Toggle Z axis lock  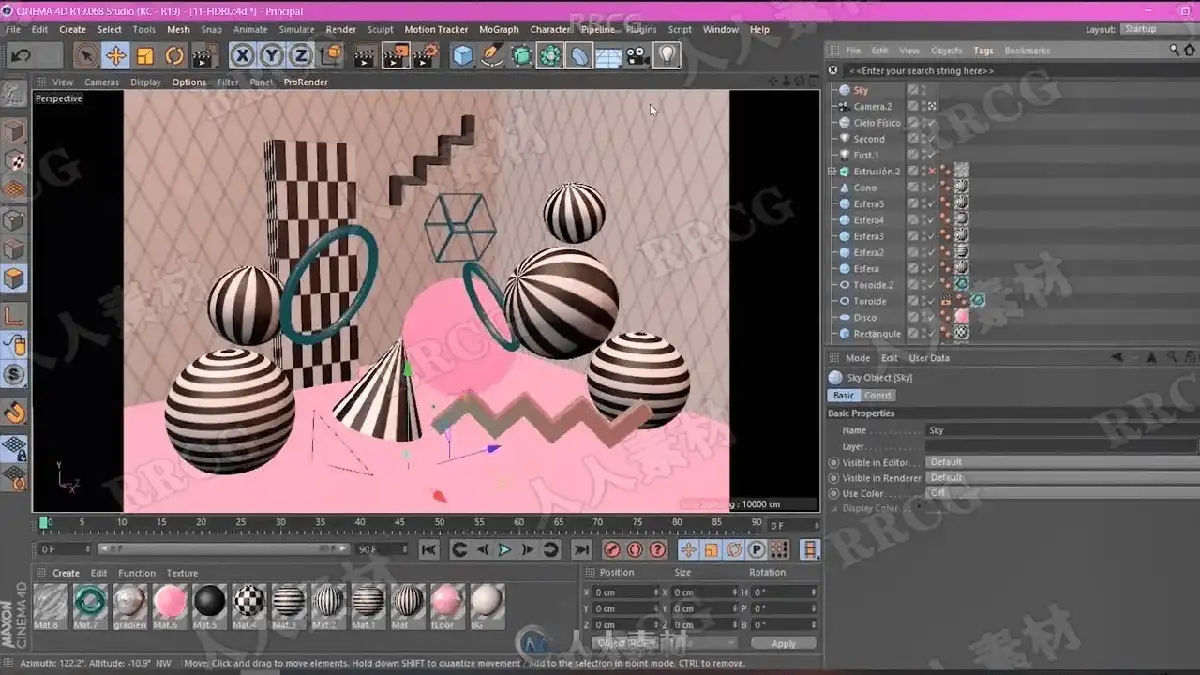point(300,56)
